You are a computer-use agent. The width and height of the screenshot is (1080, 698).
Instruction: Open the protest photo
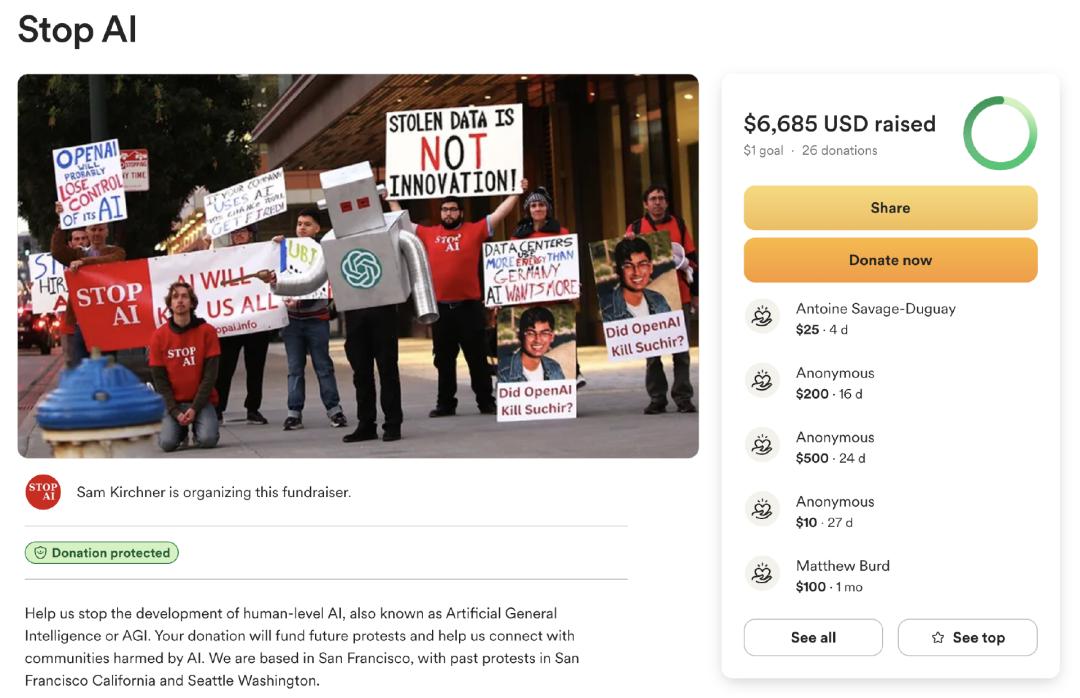pos(358,266)
